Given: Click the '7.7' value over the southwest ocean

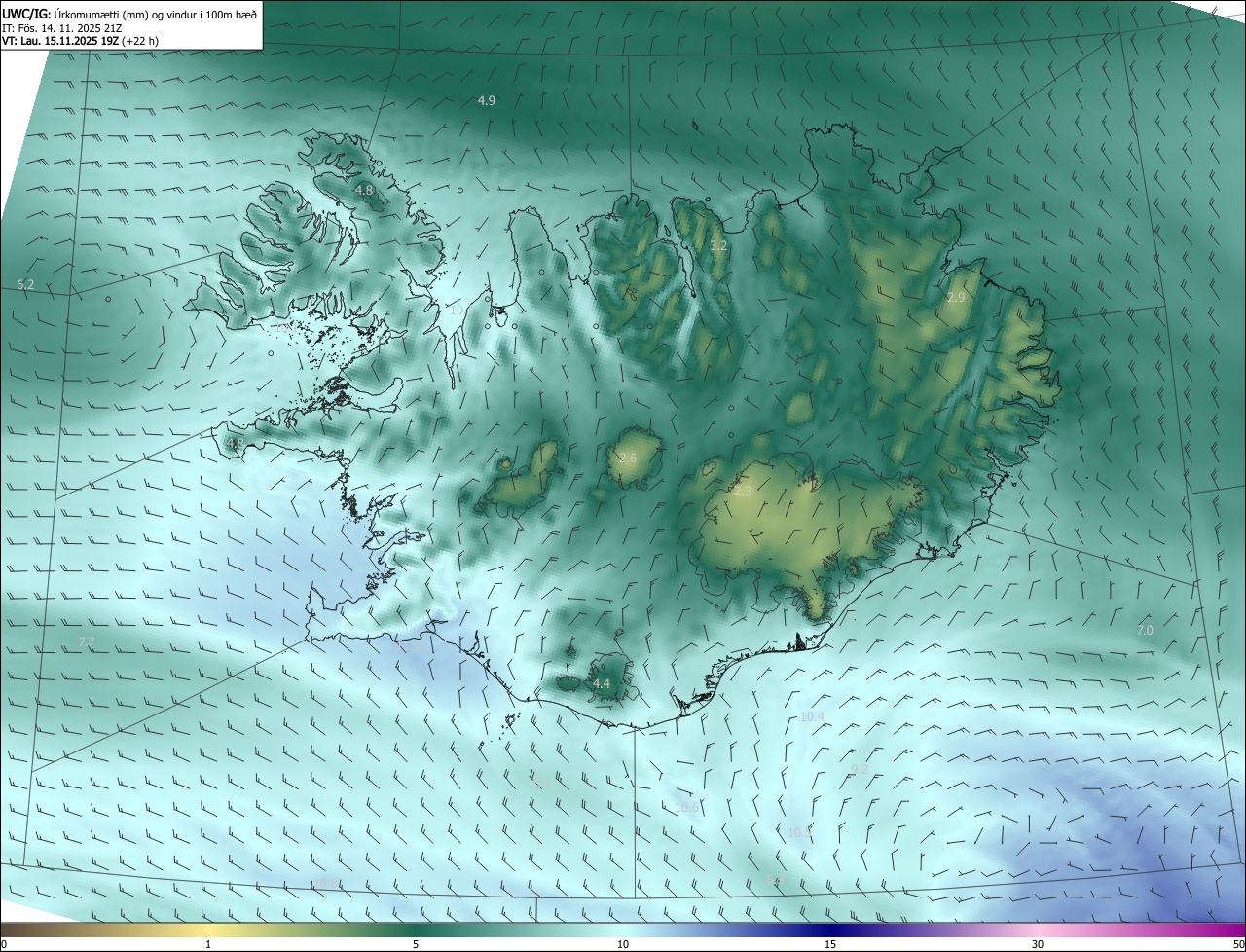Looking at the screenshot, I should click(86, 641).
